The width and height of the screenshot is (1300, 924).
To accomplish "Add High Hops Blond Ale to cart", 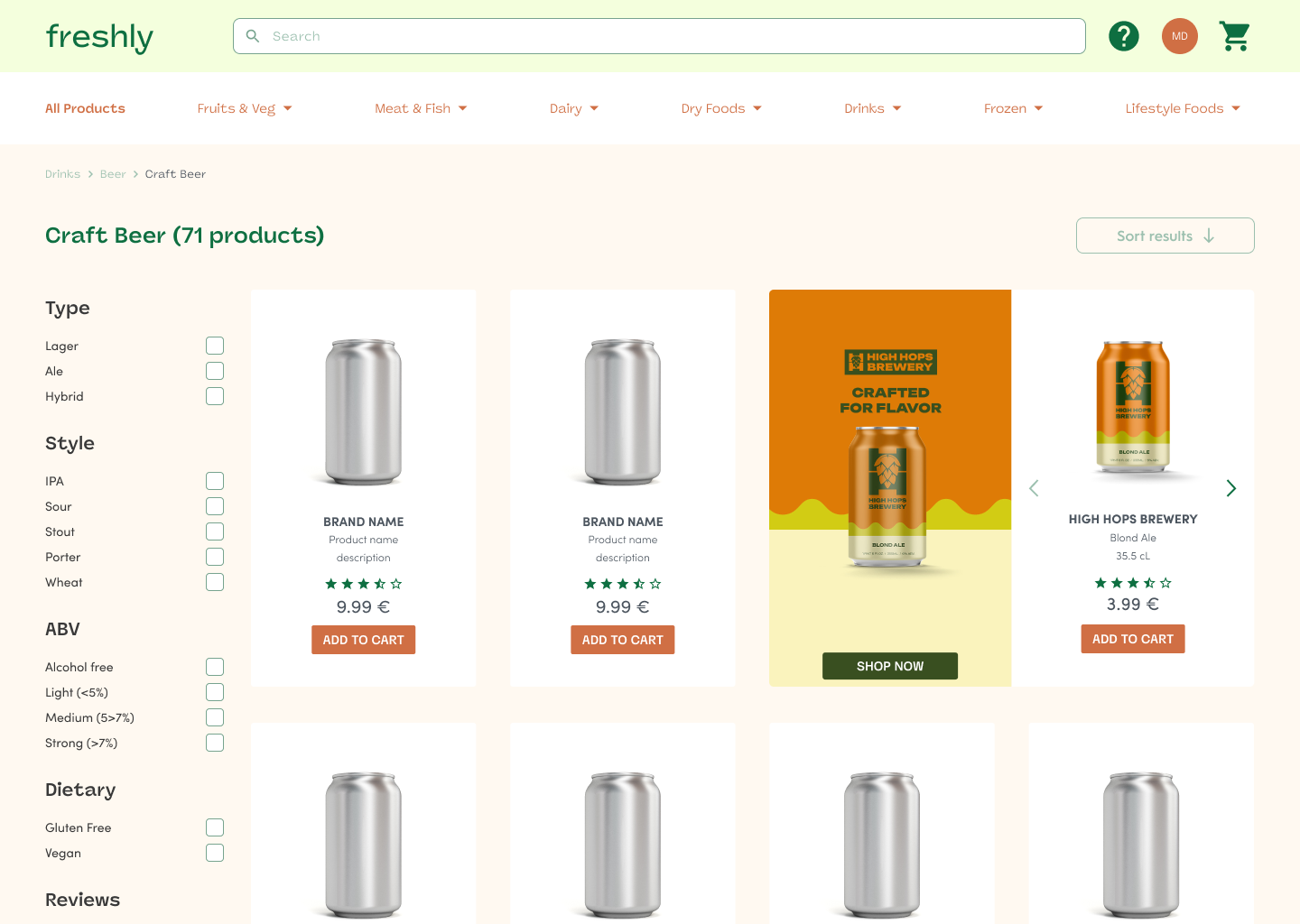I will coord(1133,639).
